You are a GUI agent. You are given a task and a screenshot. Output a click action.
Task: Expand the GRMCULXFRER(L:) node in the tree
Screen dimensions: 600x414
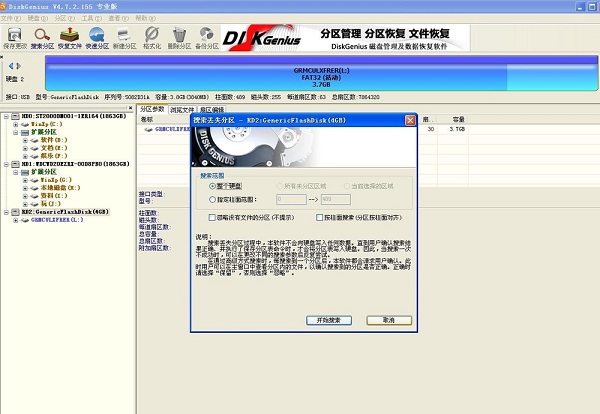(x=16, y=220)
